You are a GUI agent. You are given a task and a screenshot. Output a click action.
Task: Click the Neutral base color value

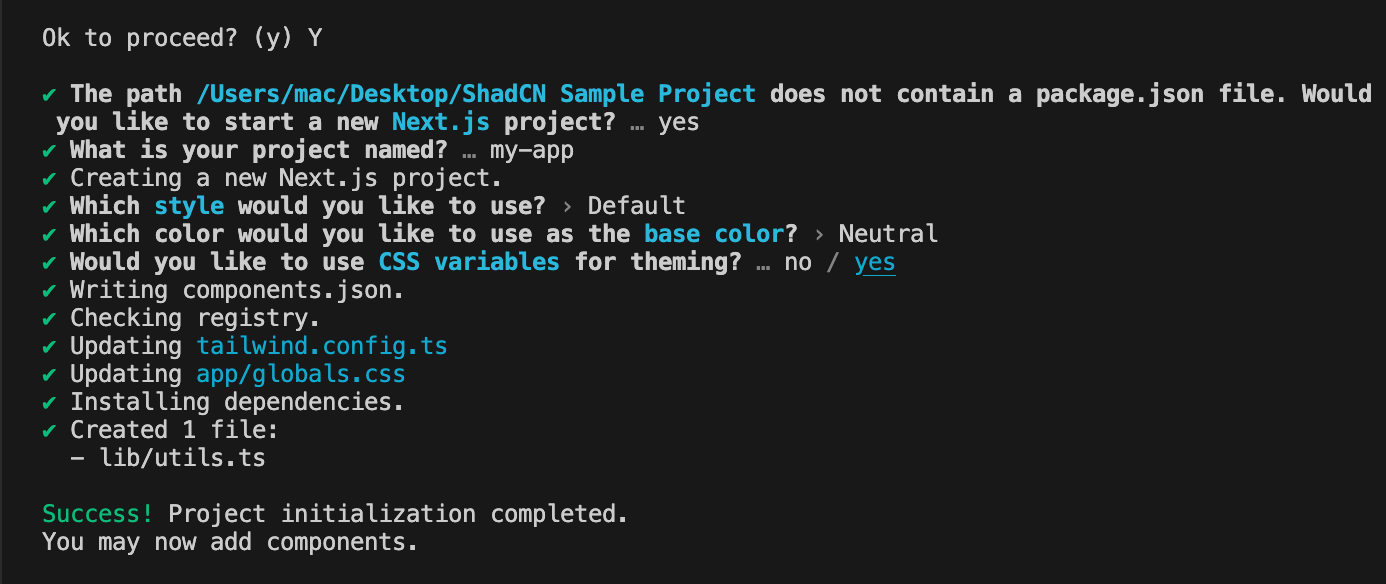tap(888, 234)
